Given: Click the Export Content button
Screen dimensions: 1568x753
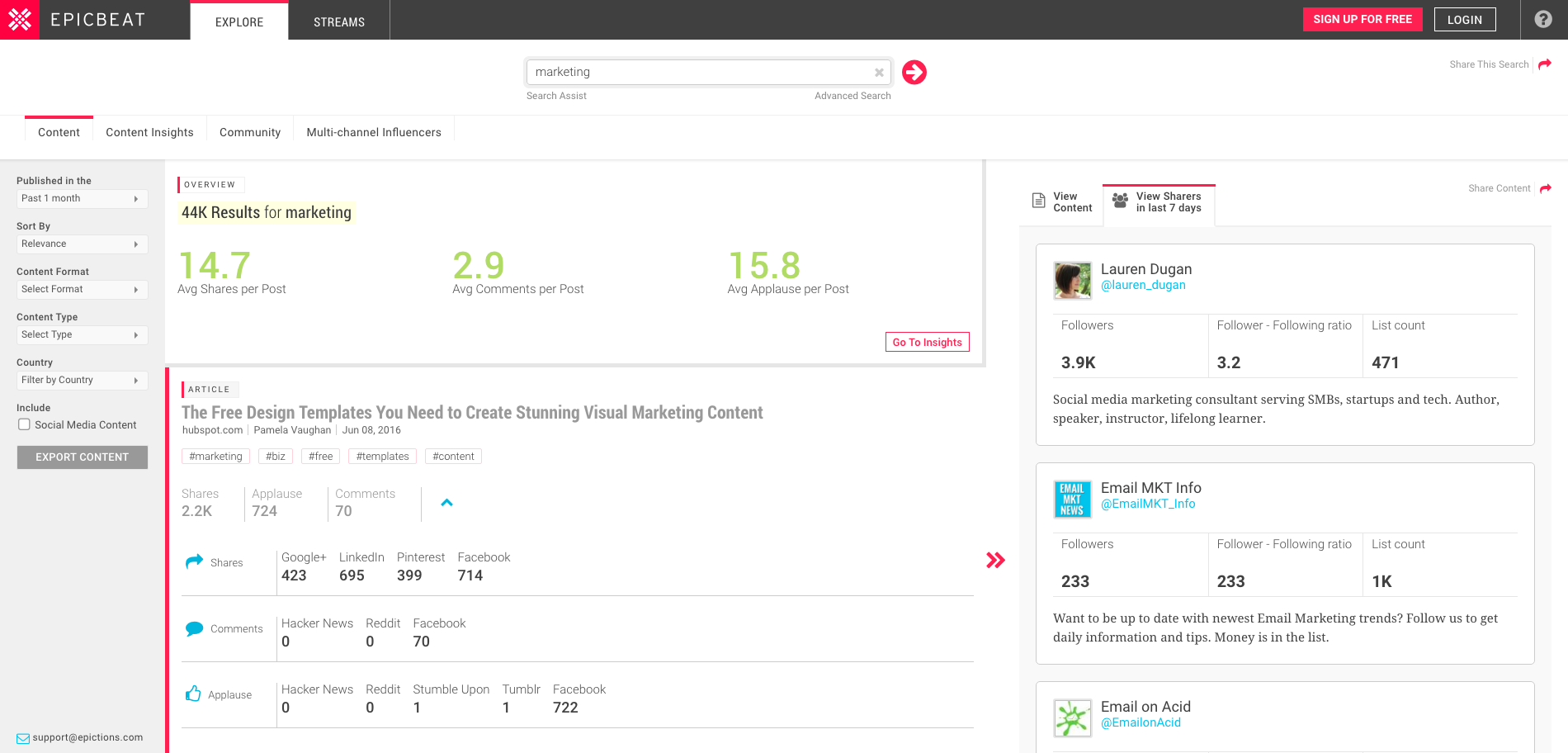Looking at the screenshot, I should point(83,457).
